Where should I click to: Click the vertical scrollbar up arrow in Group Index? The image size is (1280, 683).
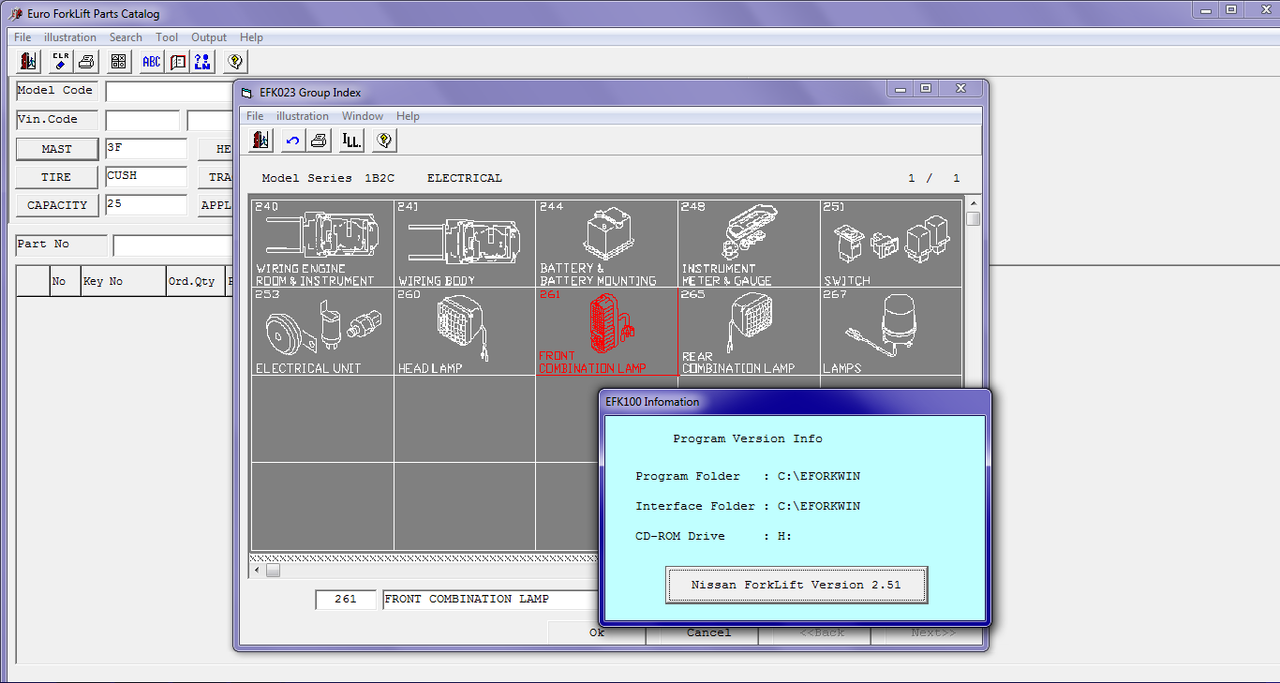(973, 203)
